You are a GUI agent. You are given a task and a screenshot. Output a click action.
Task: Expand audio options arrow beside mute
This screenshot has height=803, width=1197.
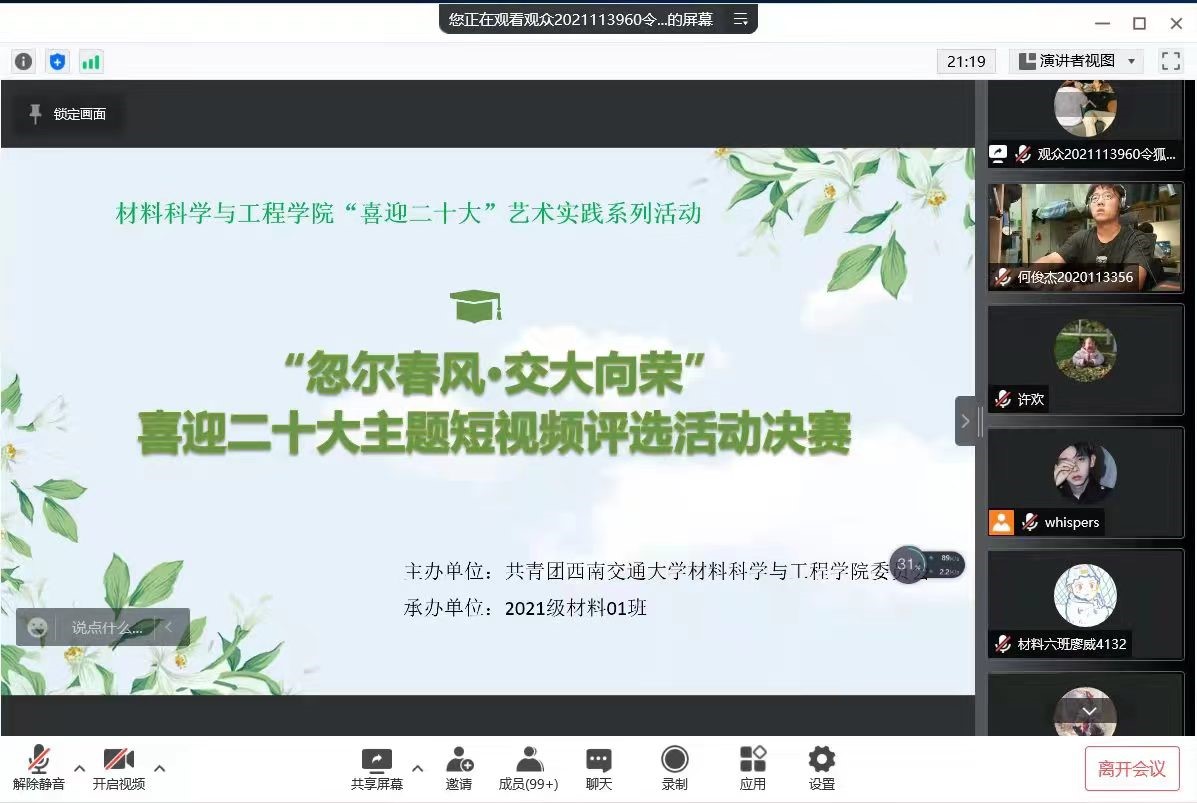(80, 768)
